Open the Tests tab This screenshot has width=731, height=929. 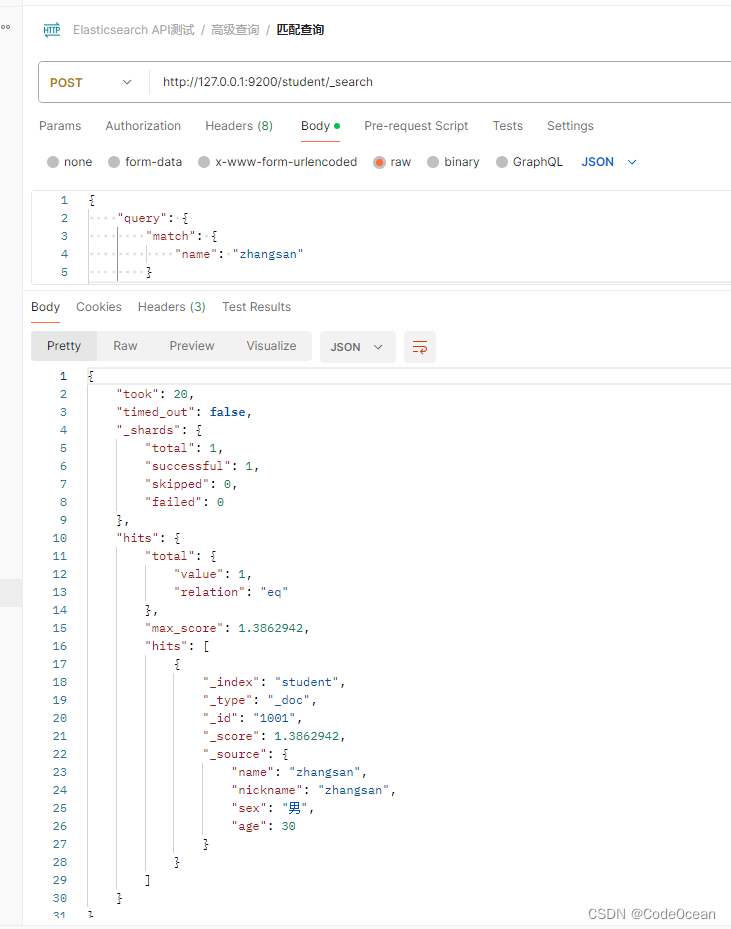point(508,126)
